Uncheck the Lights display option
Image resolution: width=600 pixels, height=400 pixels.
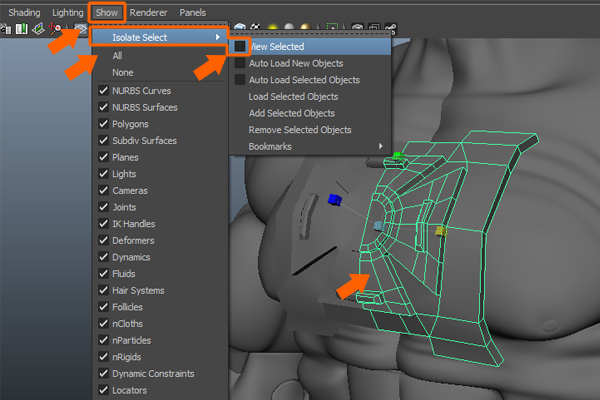point(104,173)
